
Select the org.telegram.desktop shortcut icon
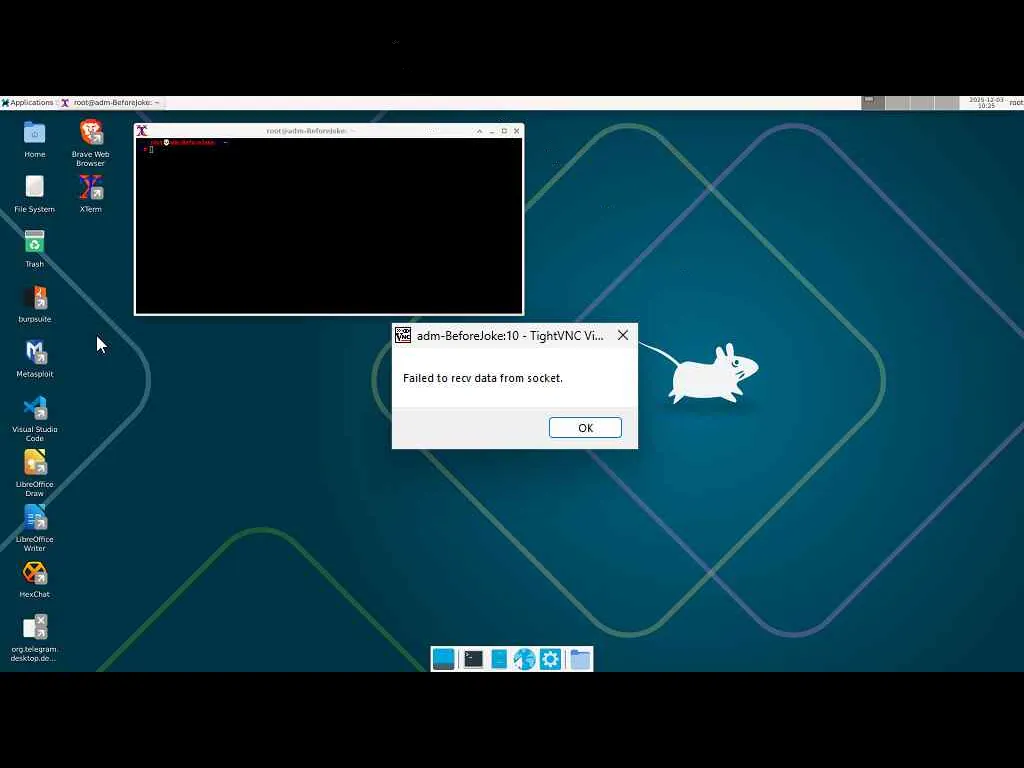[x=35, y=638]
